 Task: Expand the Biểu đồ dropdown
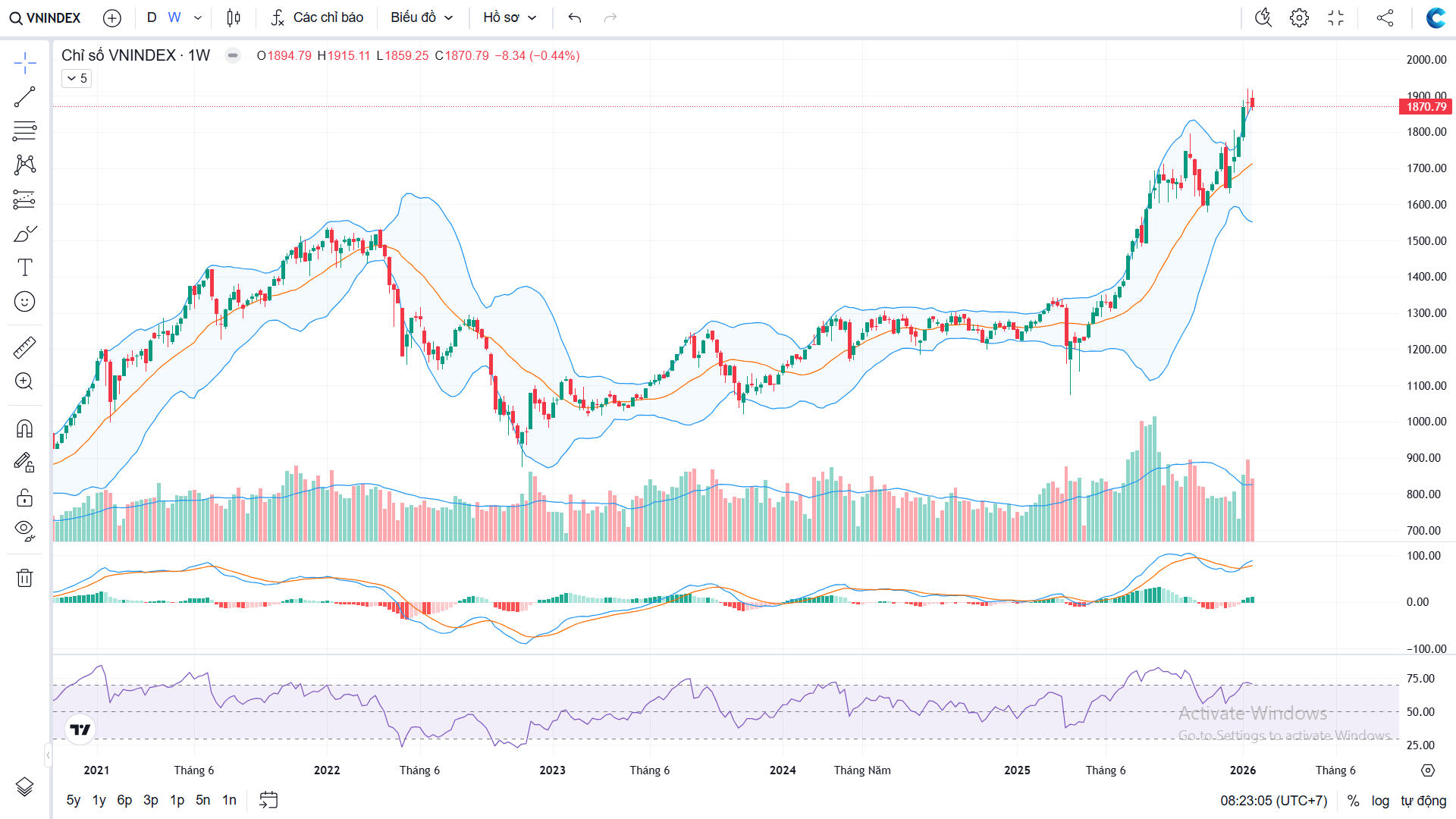pos(422,17)
